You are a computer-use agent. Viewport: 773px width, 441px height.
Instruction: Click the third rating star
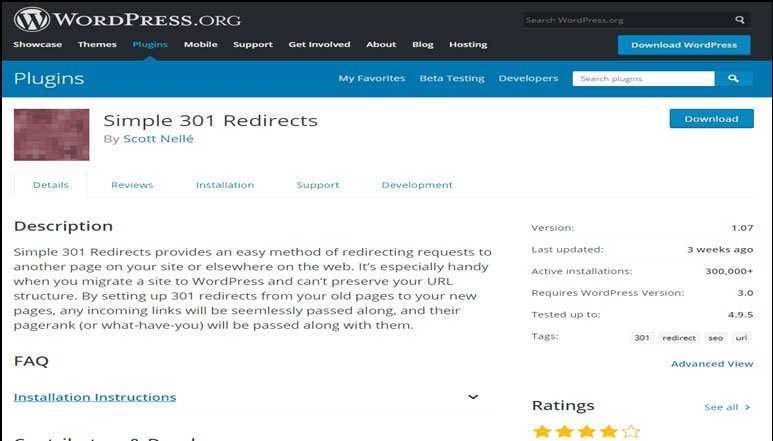(x=587, y=432)
